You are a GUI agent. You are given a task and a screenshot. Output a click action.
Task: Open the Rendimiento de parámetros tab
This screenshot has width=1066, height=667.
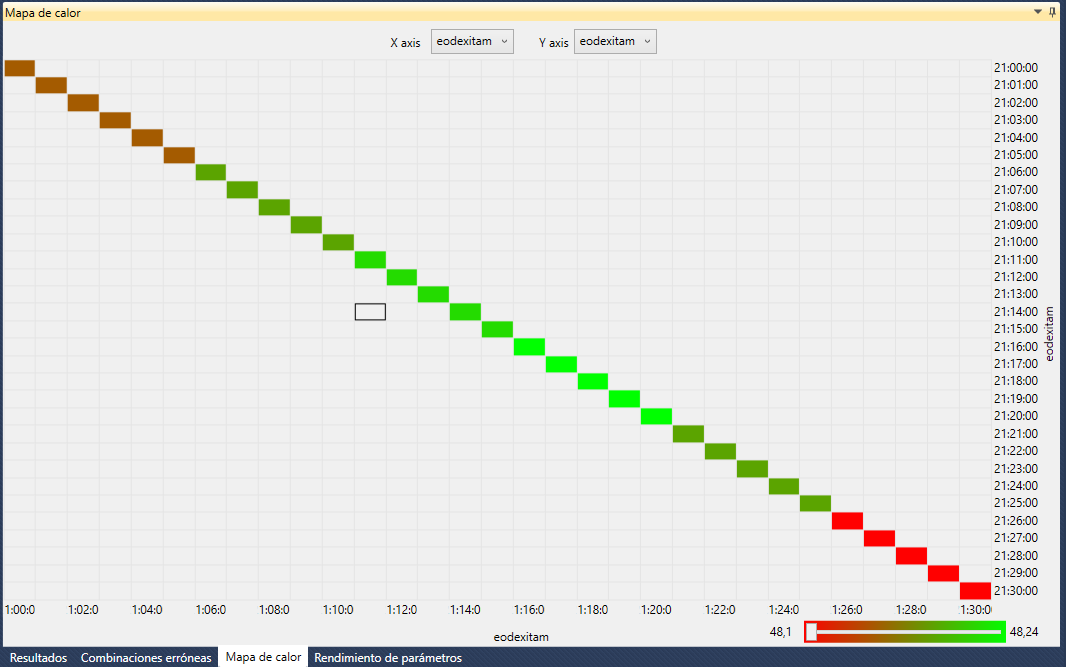click(388, 657)
